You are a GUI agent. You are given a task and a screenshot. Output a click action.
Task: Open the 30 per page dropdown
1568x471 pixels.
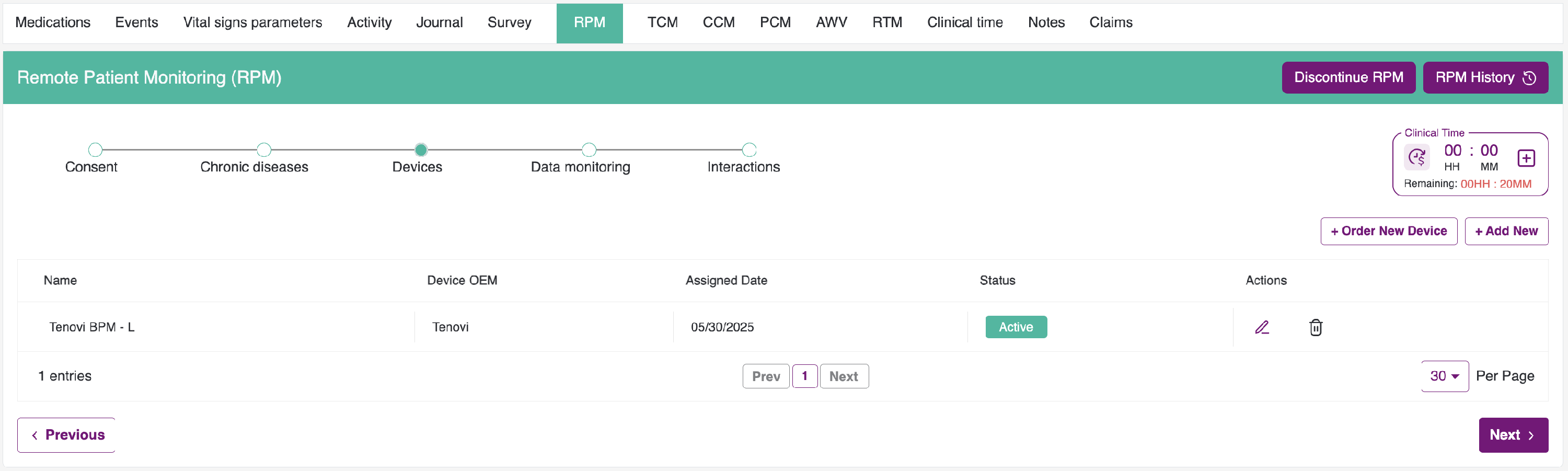coord(1445,376)
